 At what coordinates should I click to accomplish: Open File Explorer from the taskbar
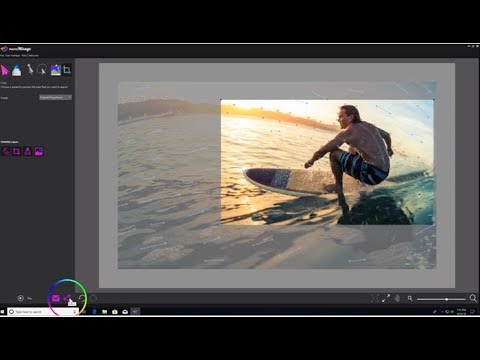[104, 312]
